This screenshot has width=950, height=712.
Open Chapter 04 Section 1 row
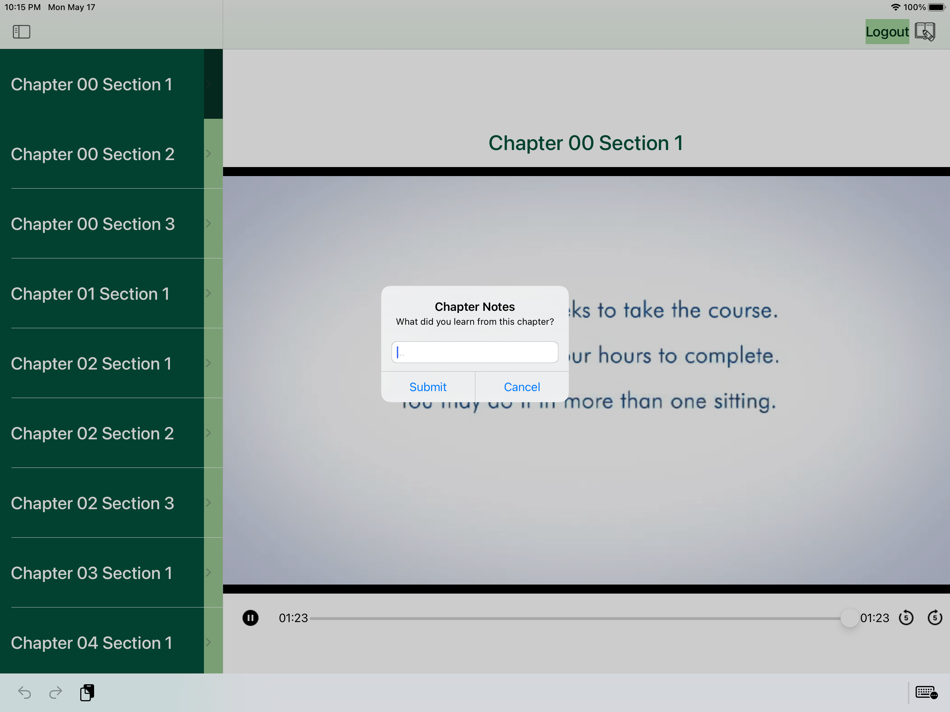click(x=111, y=642)
